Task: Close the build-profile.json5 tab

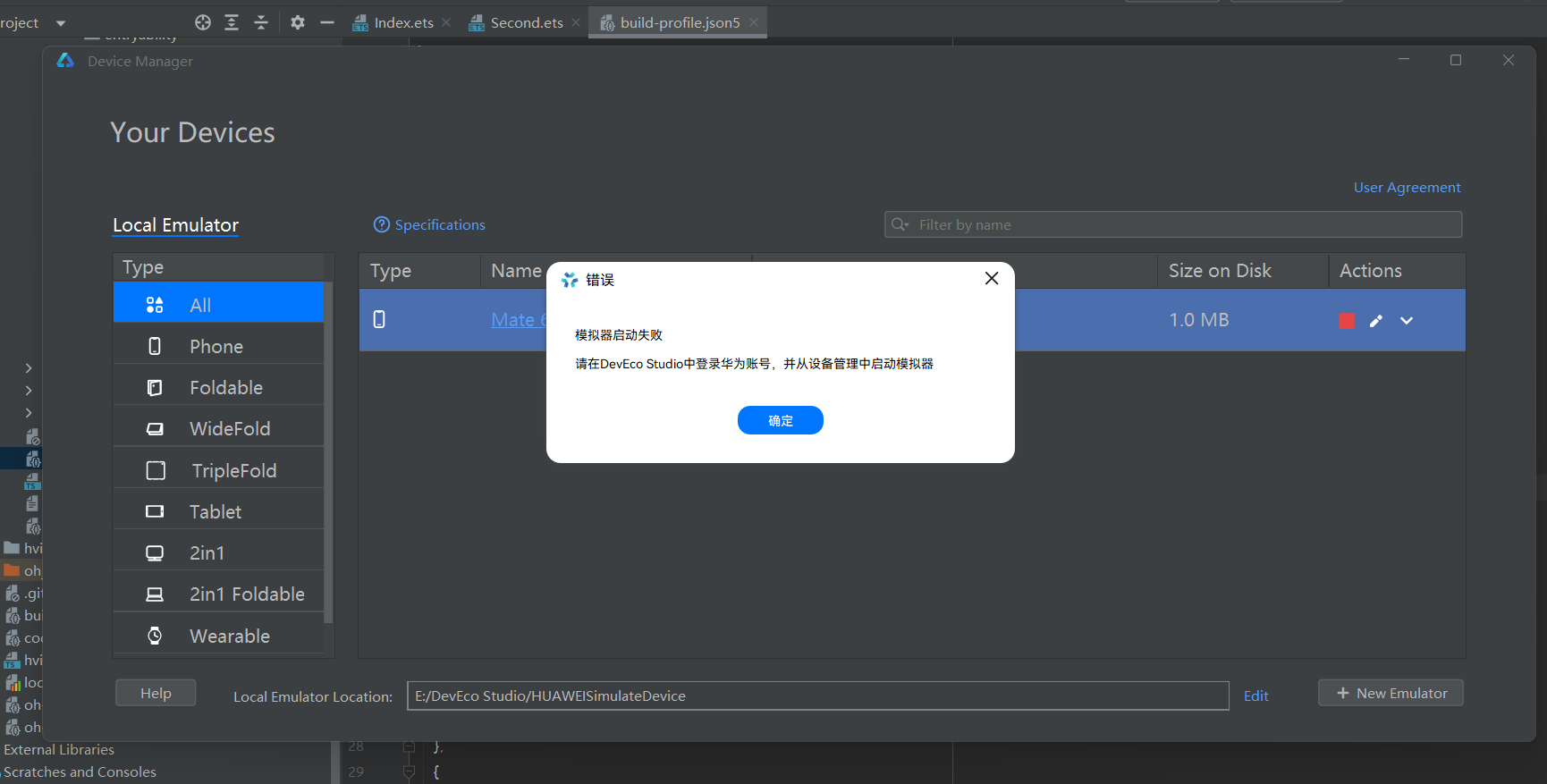Action: pos(754,22)
